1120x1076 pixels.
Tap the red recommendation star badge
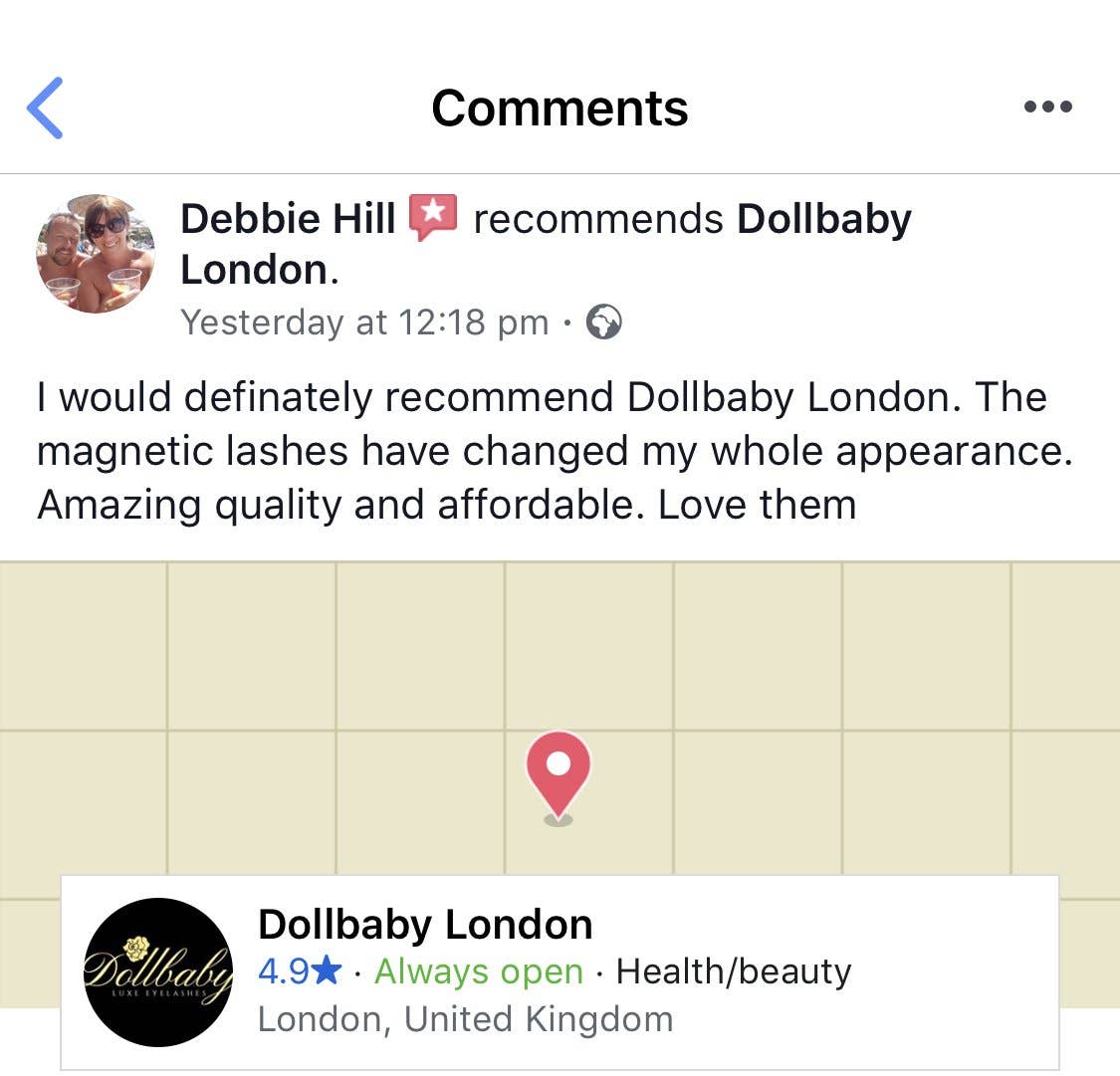click(x=432, y=216)
